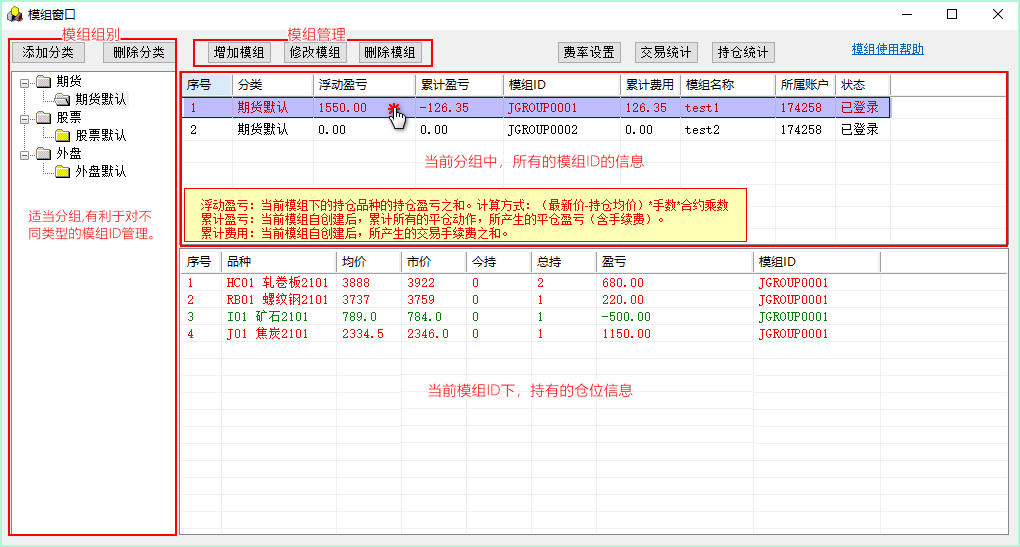This screenshot has height=547, width=1020.
Task: Open the 费率设置 dialog
Action: point(589,53)
